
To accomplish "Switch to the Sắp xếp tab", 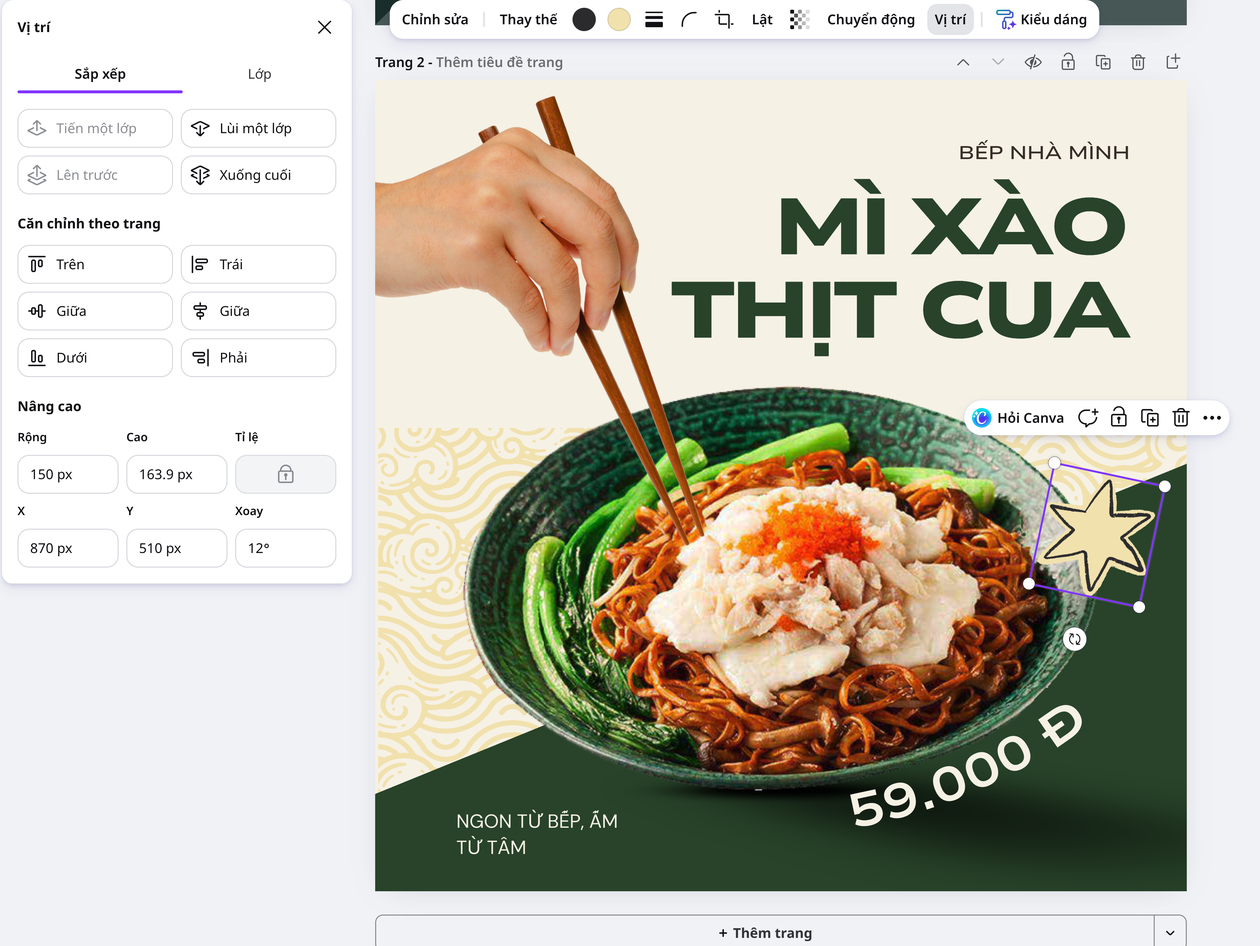I will [100, 74].
